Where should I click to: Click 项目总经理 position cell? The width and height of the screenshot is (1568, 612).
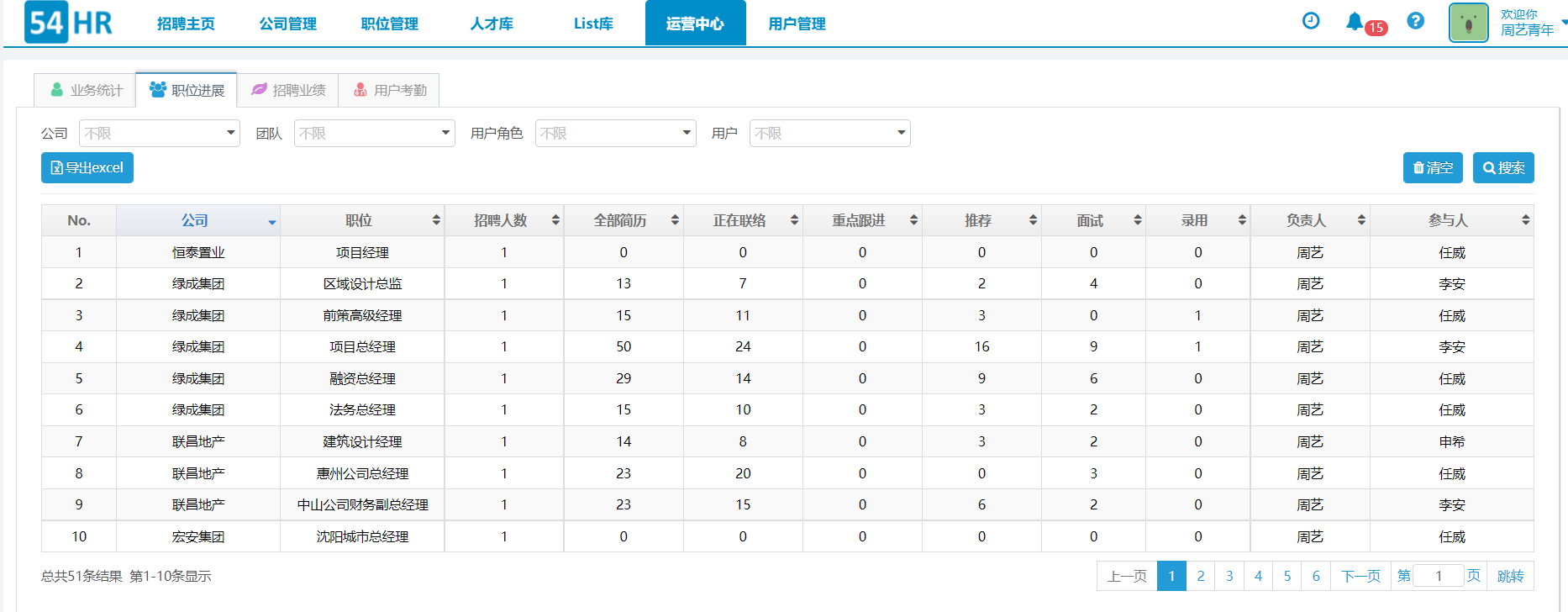(362, 346)
